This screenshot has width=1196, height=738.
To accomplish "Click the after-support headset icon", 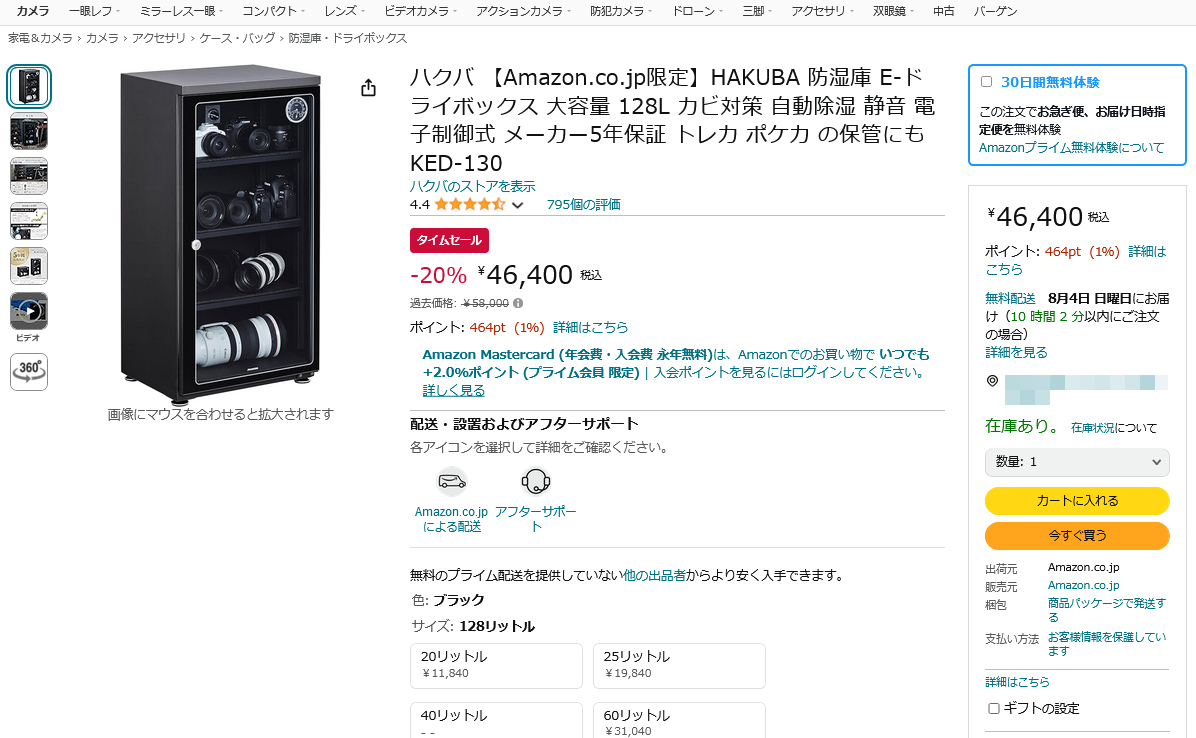I will coord(535,481).
